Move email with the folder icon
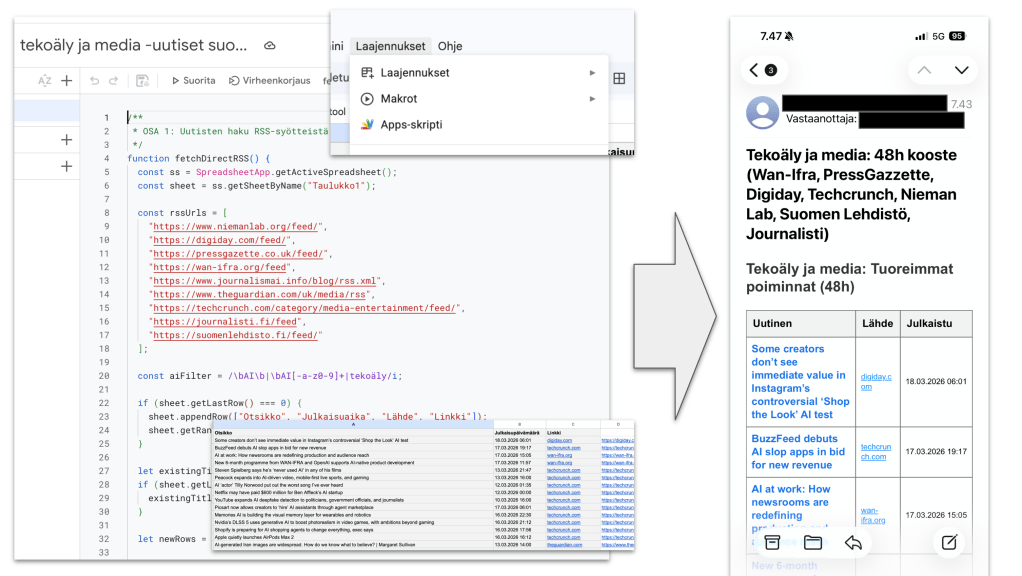Image resolution: width=1022 pixels, height=576 pixels. pyautogui.click(x=812, y=542)
